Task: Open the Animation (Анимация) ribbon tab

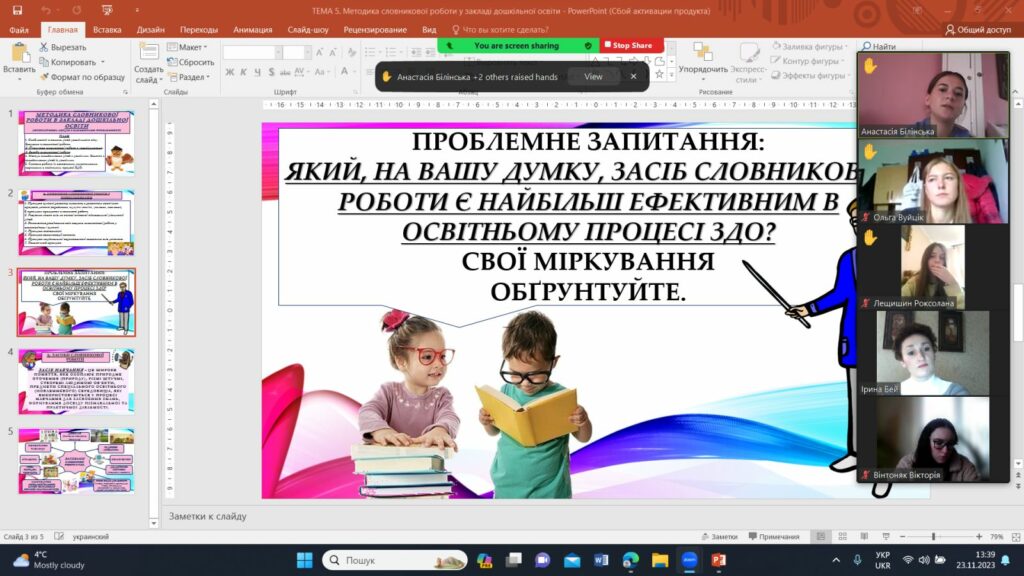Action: (x=253, y=29)
